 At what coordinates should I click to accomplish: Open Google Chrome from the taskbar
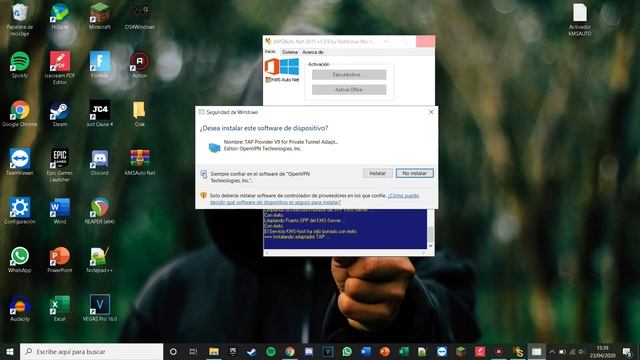[x=290, y=351]
